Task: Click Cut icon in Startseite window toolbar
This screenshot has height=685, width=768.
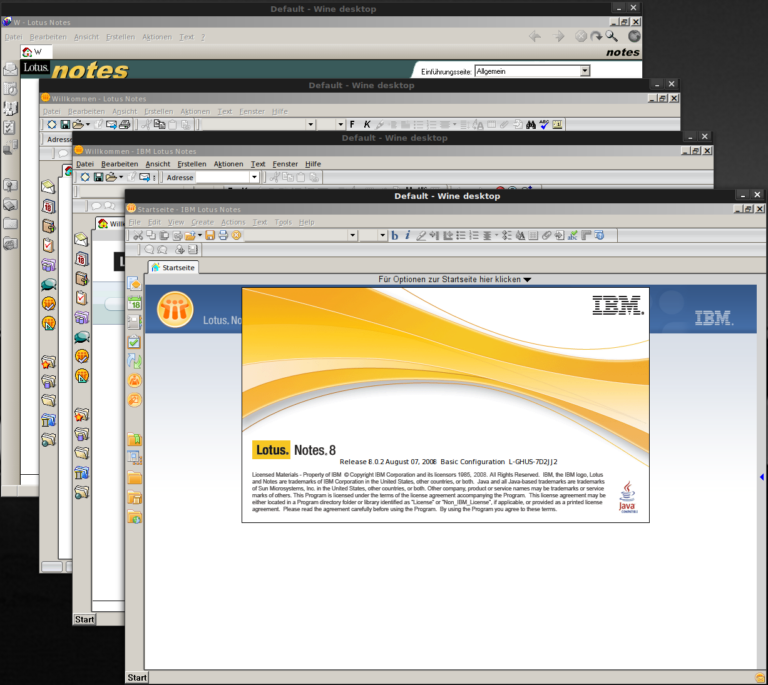Action: coord(138,236)
